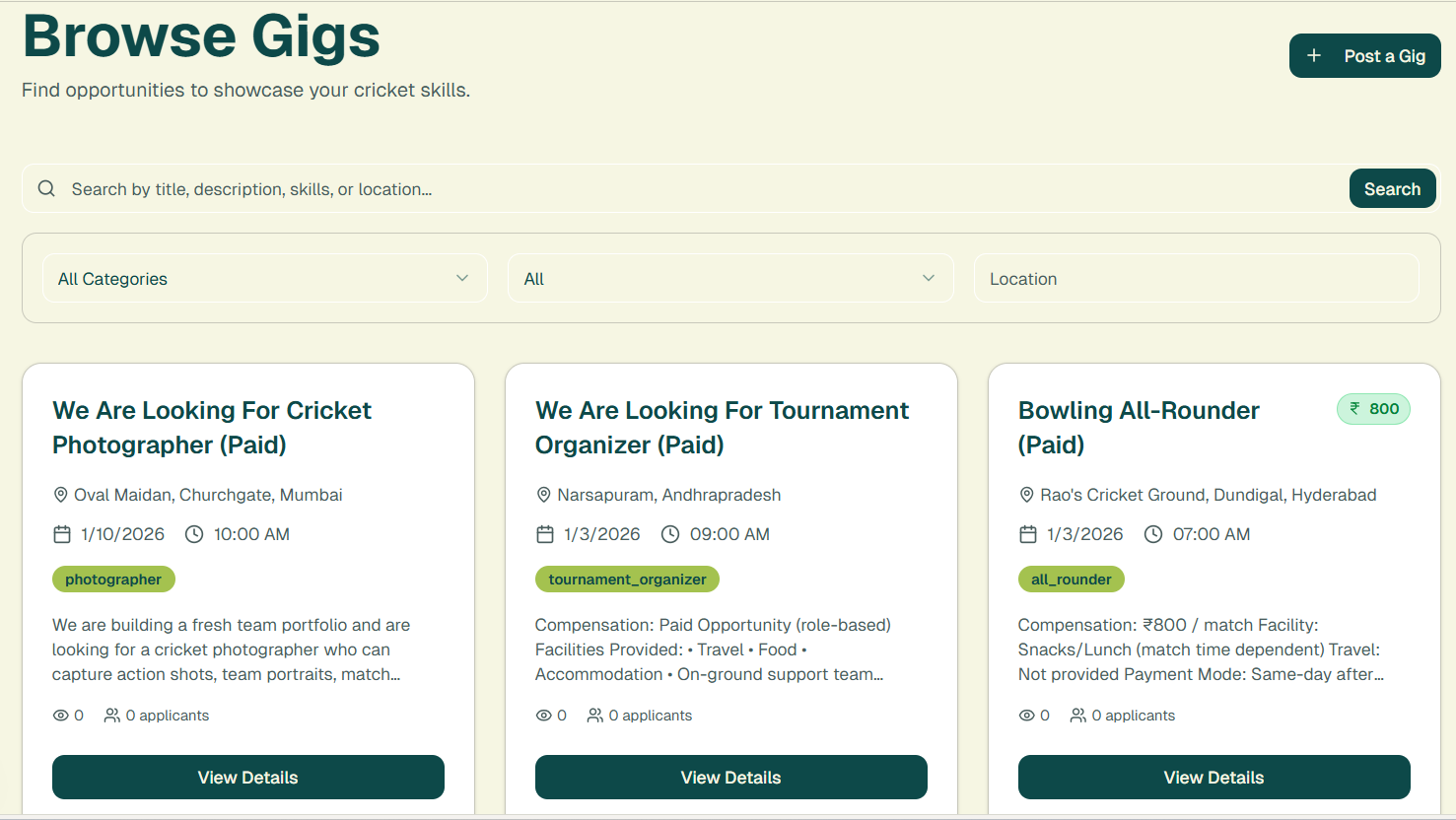View Details for the Bowling All-Rounder gig
Image resolution: width=1456 pixels, height=820 pixels.
pos(1213,777)
